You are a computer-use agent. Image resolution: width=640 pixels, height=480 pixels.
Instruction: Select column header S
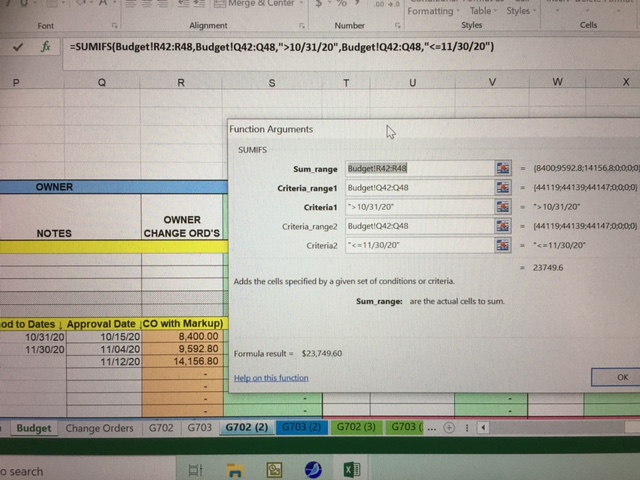272,83
